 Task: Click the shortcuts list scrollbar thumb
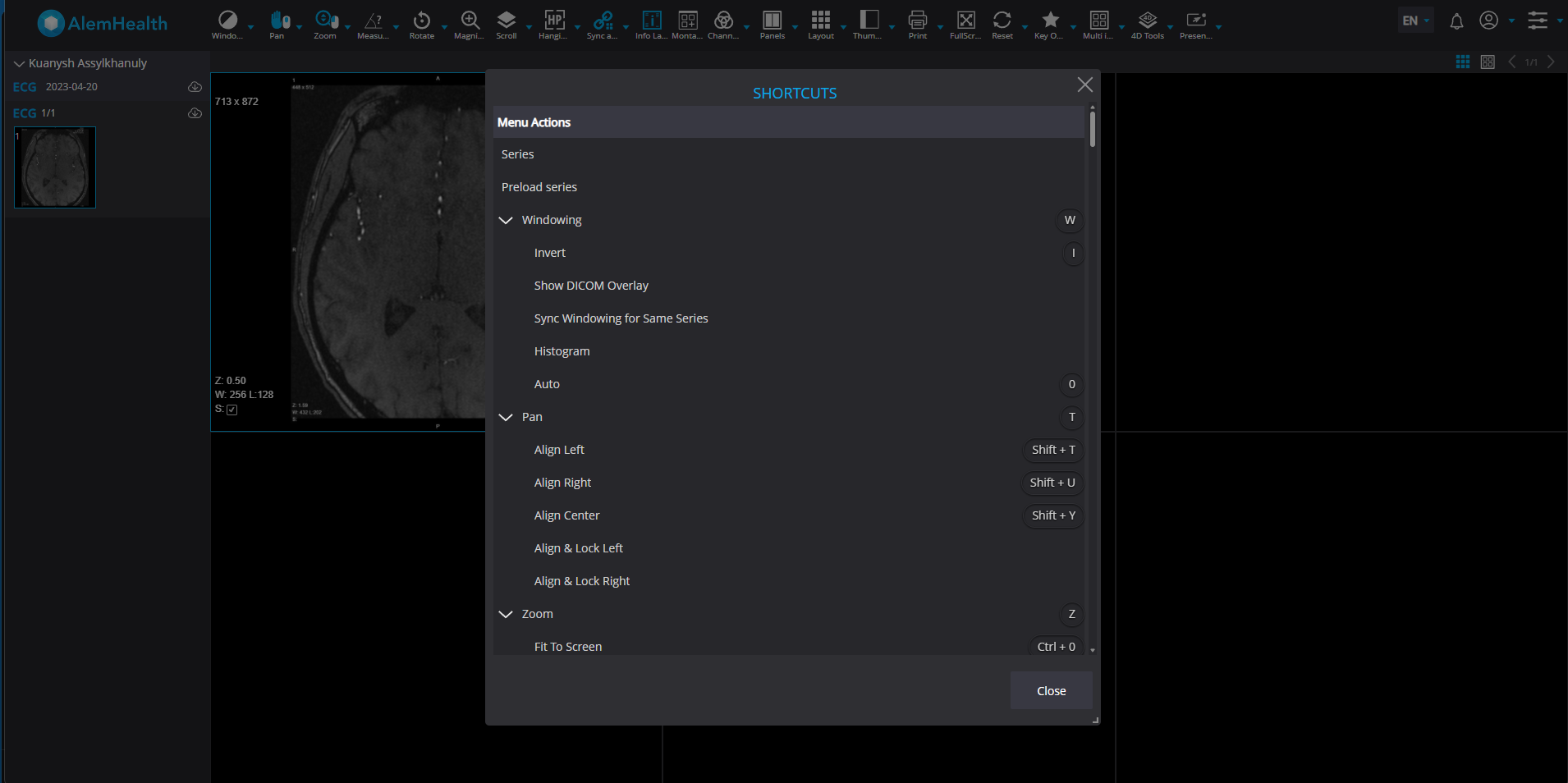pos(1093,129)
